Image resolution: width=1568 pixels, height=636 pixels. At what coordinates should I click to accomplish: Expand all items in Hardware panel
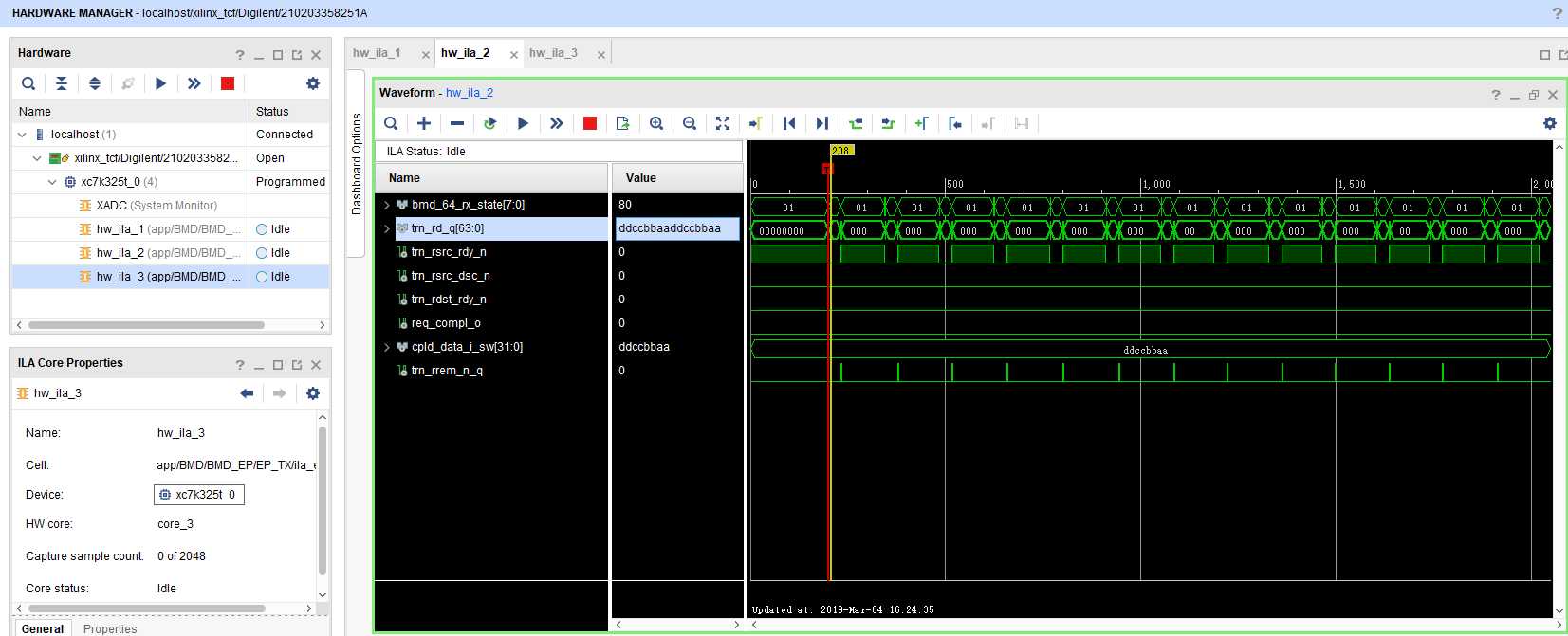pyautogui.click(x=95, y=83)
